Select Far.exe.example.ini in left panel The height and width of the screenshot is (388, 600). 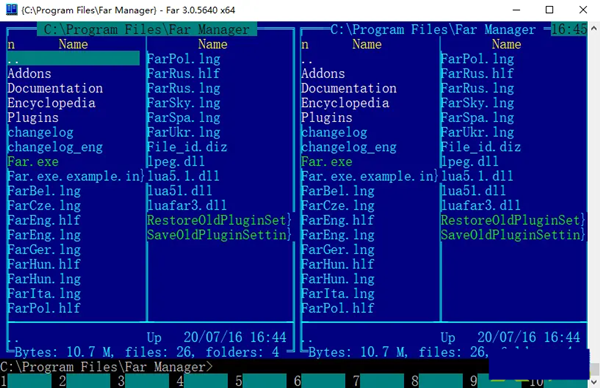point(76,176)
